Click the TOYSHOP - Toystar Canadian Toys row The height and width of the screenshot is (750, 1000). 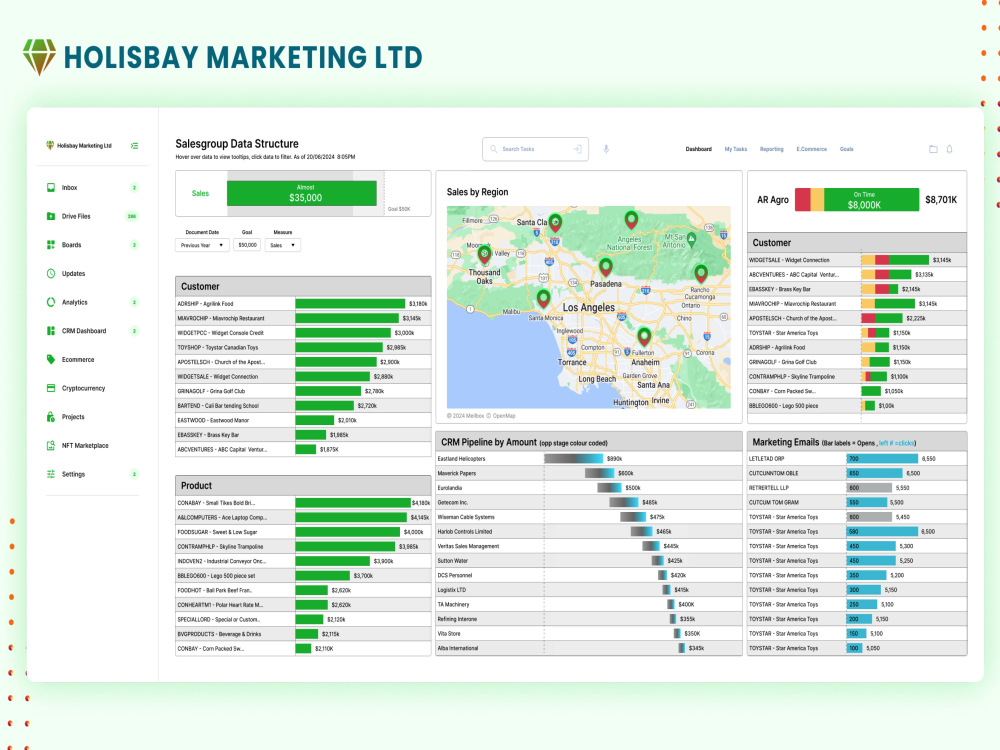303,348
